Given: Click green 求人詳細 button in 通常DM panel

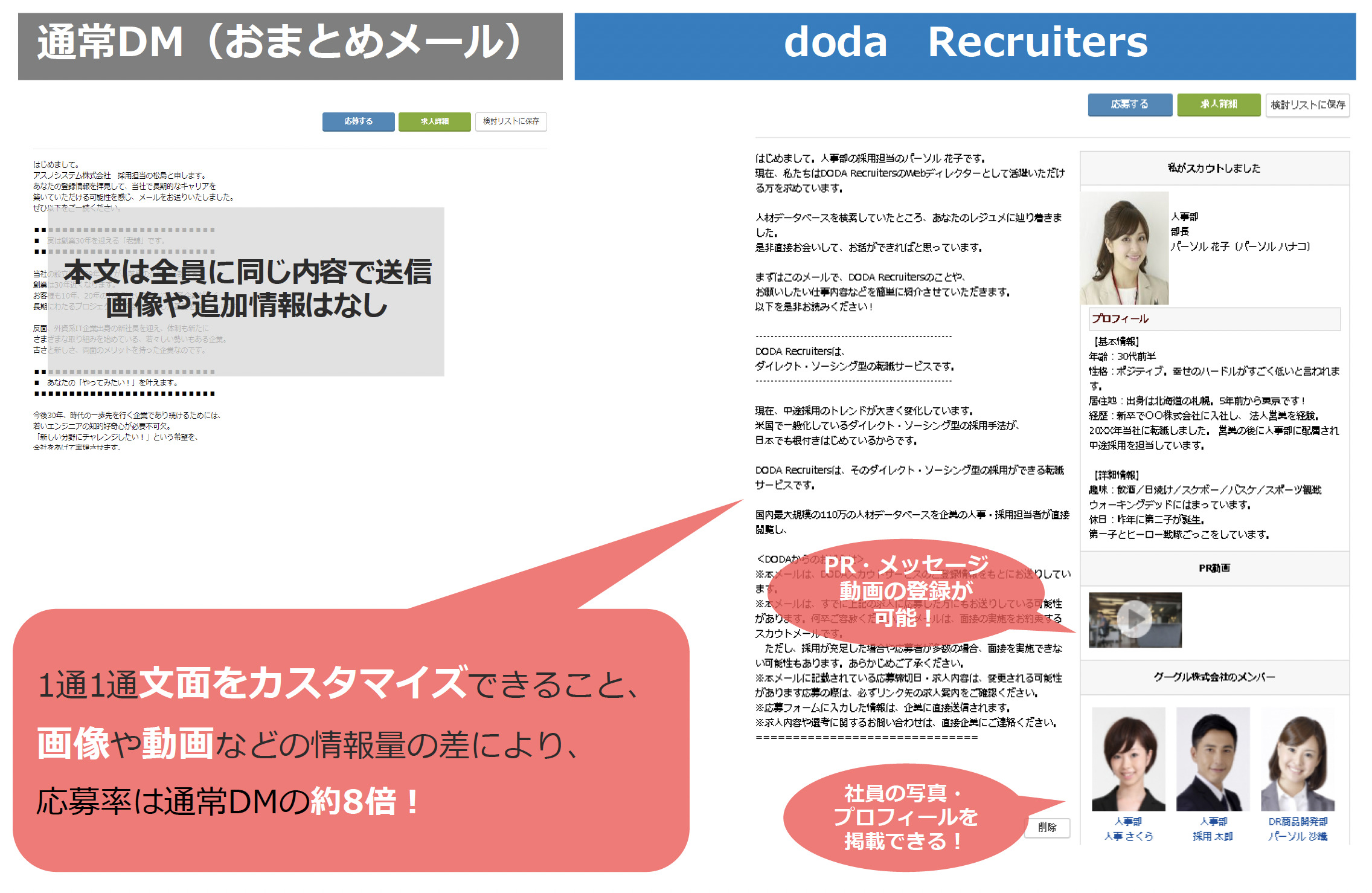Looking at the screenshot, I should (x=435, y=121).
